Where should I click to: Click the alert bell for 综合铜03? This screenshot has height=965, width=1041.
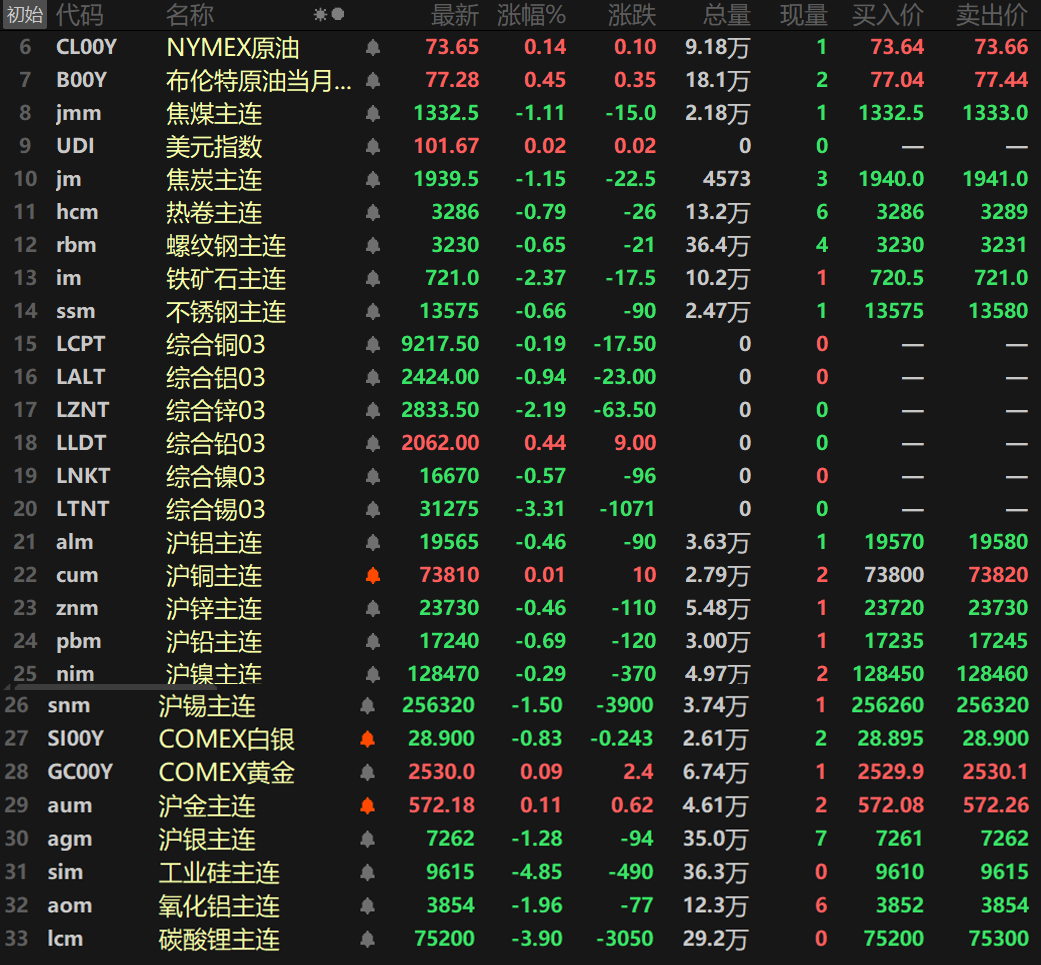(372, 344)
